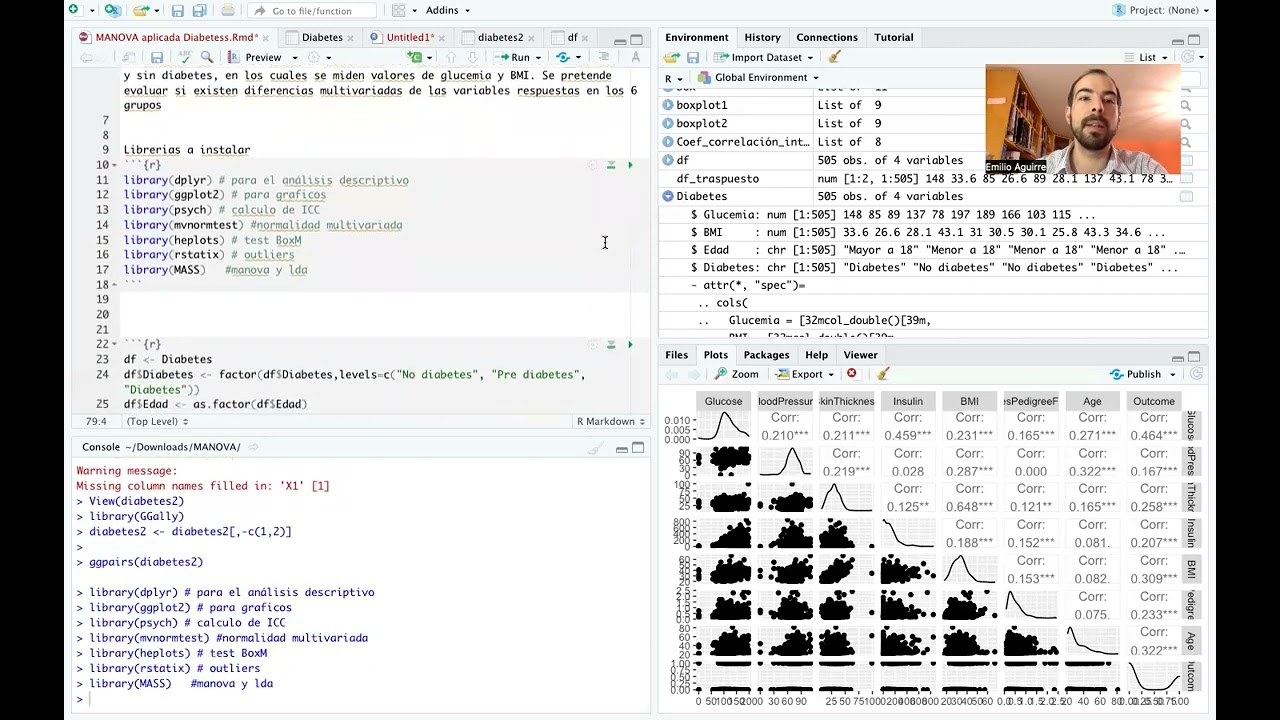The height and width of the screenshot is (720, 1280).
Task: Collapse the Diabetes object details
Action: tap(667, 196)
